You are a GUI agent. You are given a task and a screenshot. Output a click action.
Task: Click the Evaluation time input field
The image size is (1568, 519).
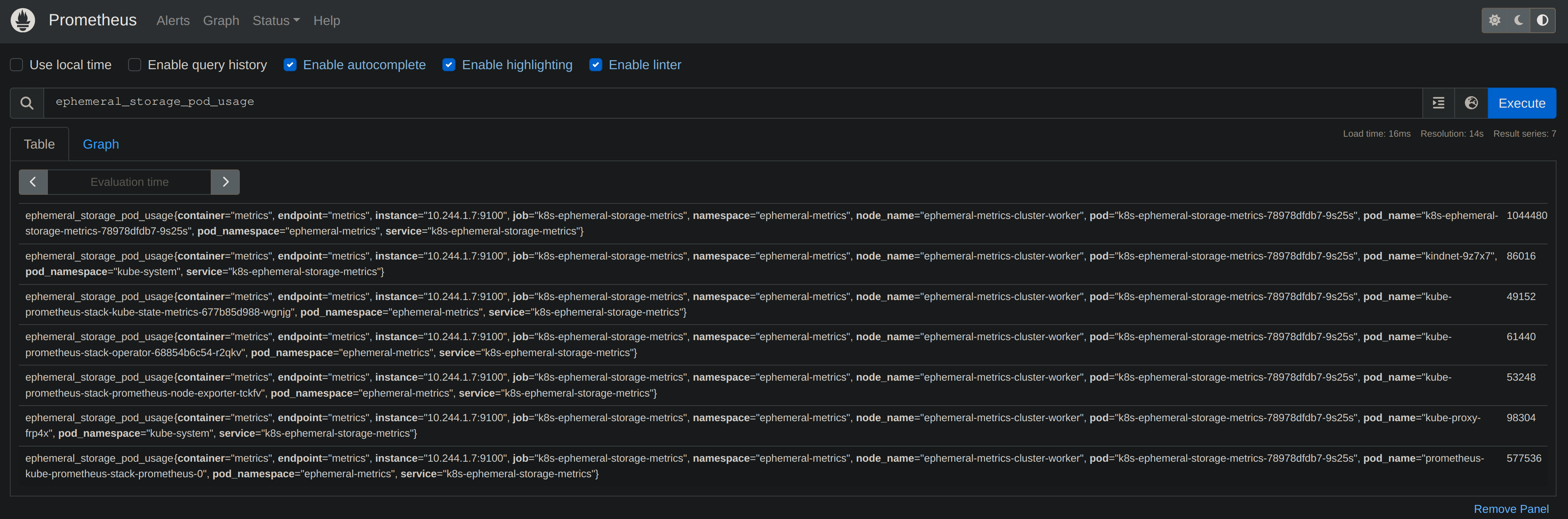click(x=129, y=182)
